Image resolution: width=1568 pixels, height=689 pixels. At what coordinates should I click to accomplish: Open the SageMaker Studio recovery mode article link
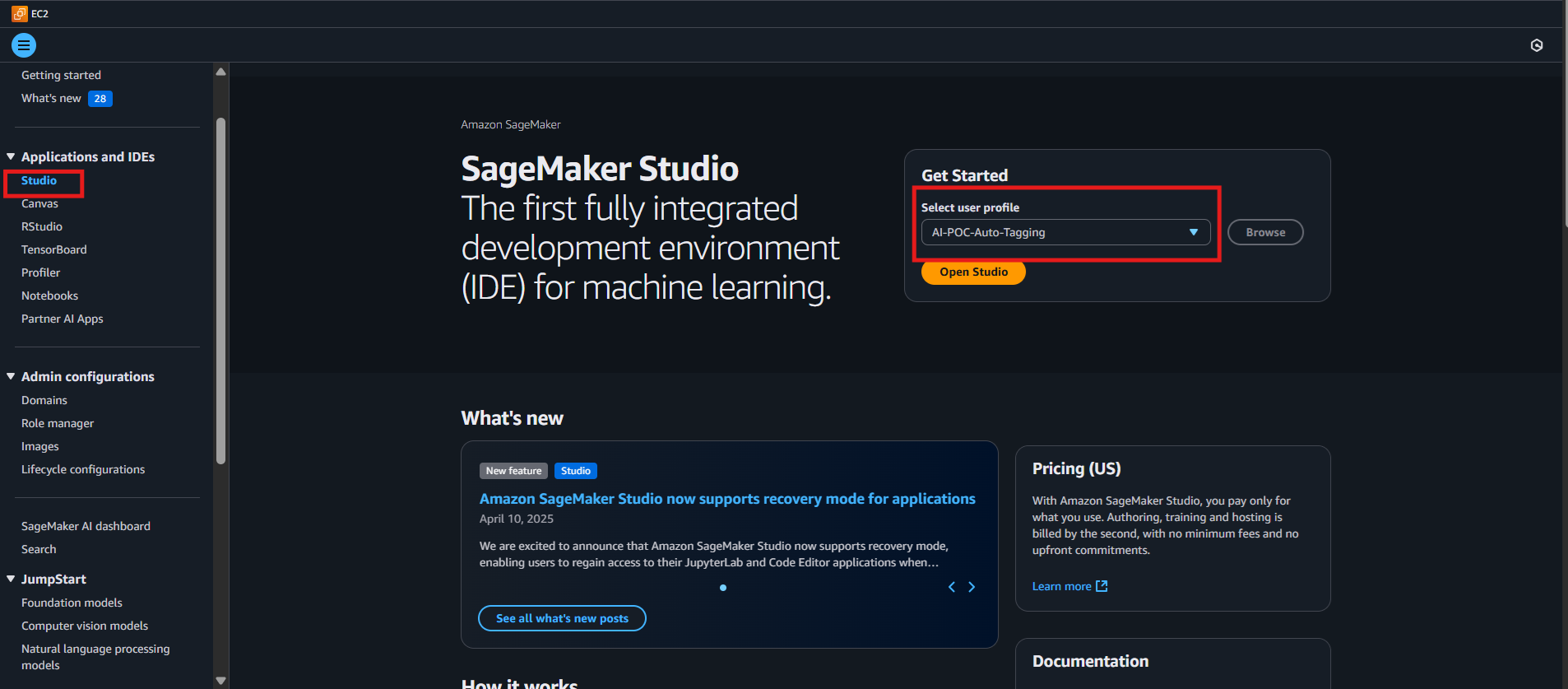pyautogui.click(x=727, y=499)
